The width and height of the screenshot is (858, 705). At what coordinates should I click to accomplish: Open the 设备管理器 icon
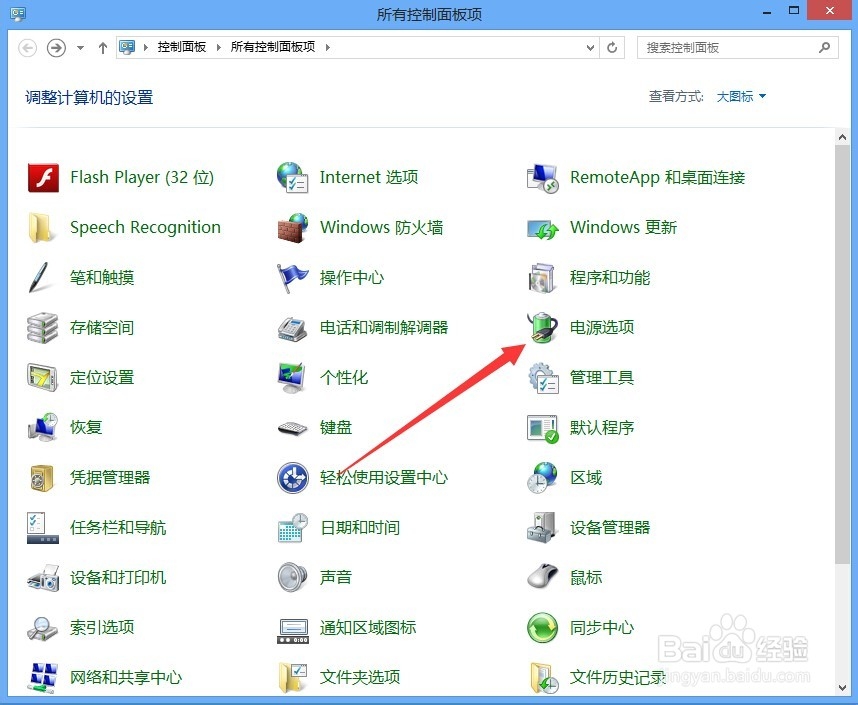542,528
